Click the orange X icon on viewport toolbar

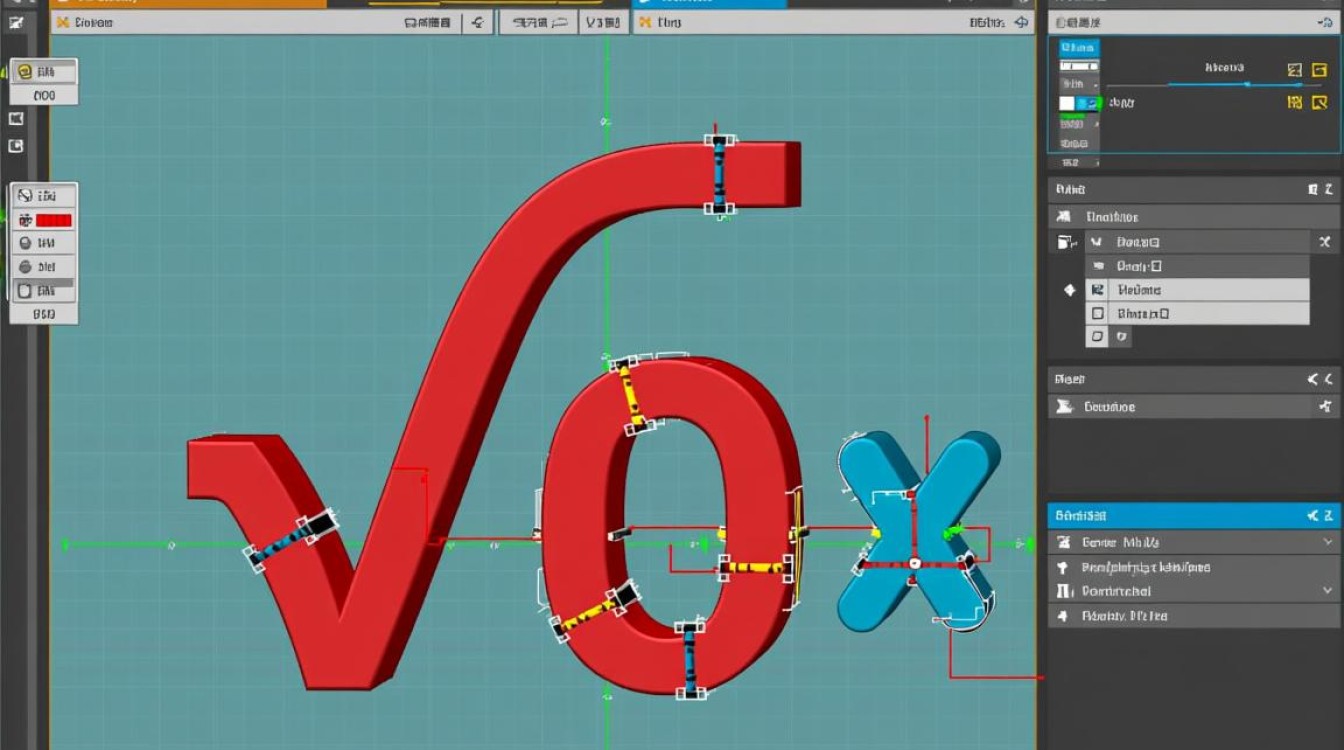[x=63, y=21]
